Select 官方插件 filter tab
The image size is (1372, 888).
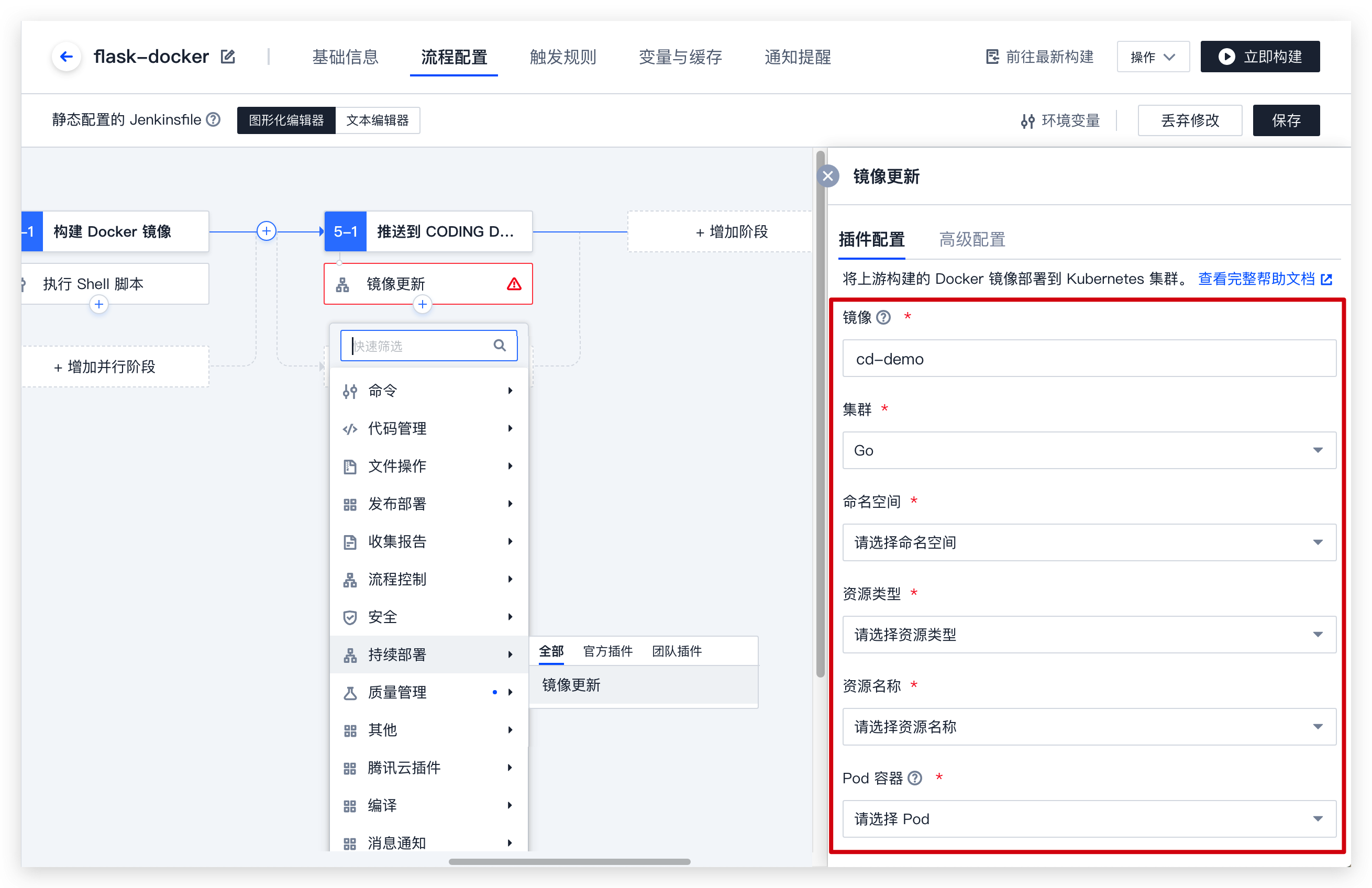607,651
